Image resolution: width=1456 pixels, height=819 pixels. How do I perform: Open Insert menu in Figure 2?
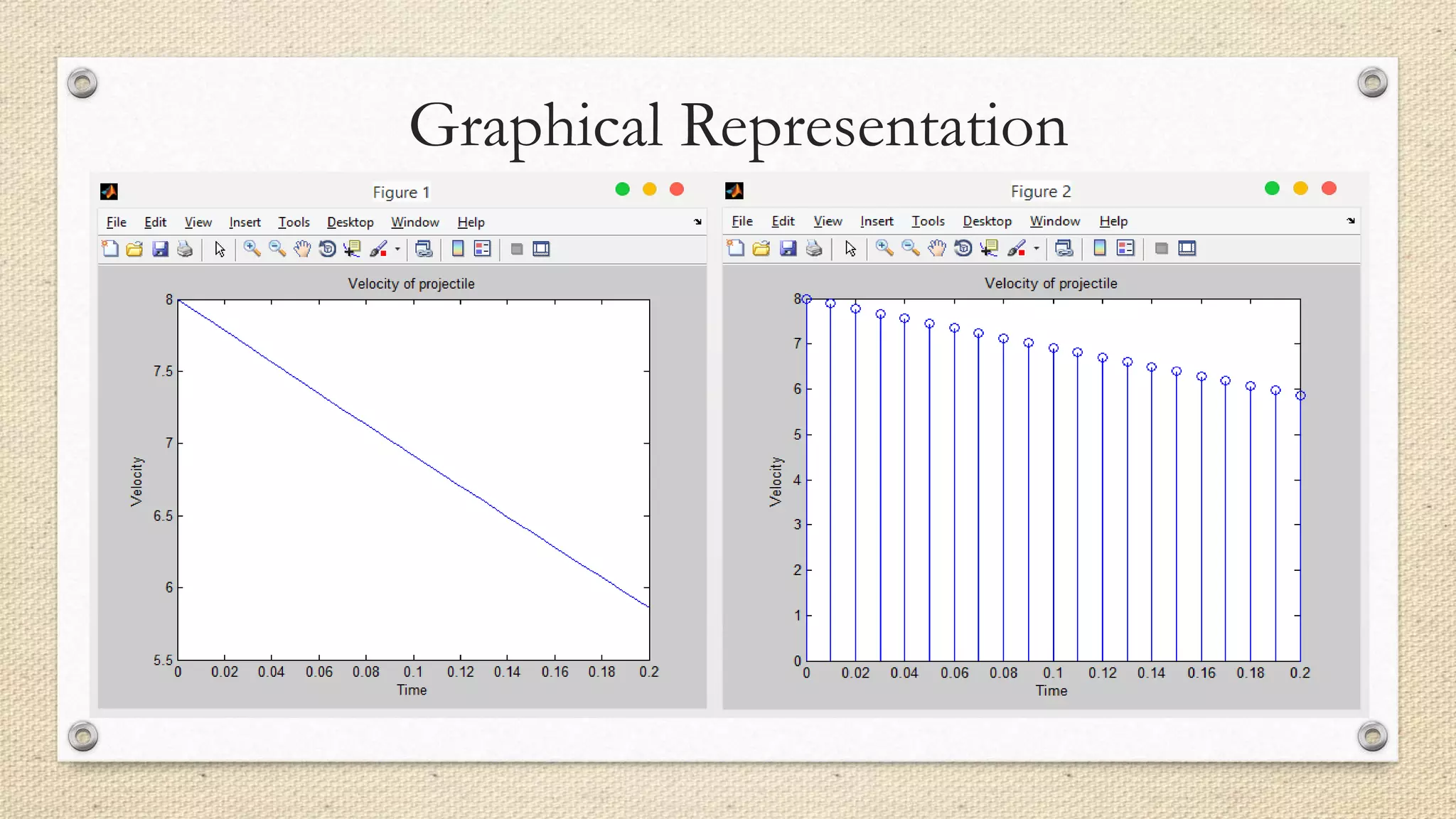click(876, 222)
